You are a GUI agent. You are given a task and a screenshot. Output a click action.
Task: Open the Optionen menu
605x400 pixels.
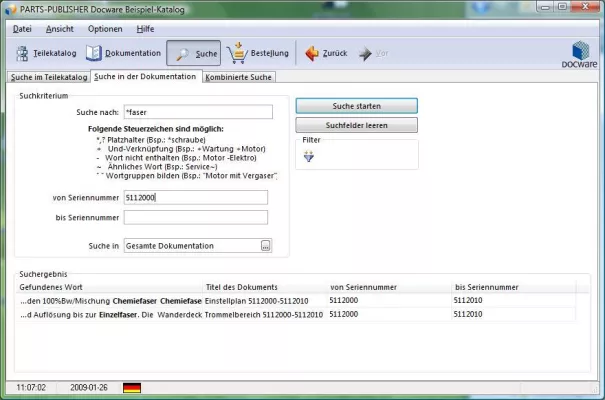point(105,29)
